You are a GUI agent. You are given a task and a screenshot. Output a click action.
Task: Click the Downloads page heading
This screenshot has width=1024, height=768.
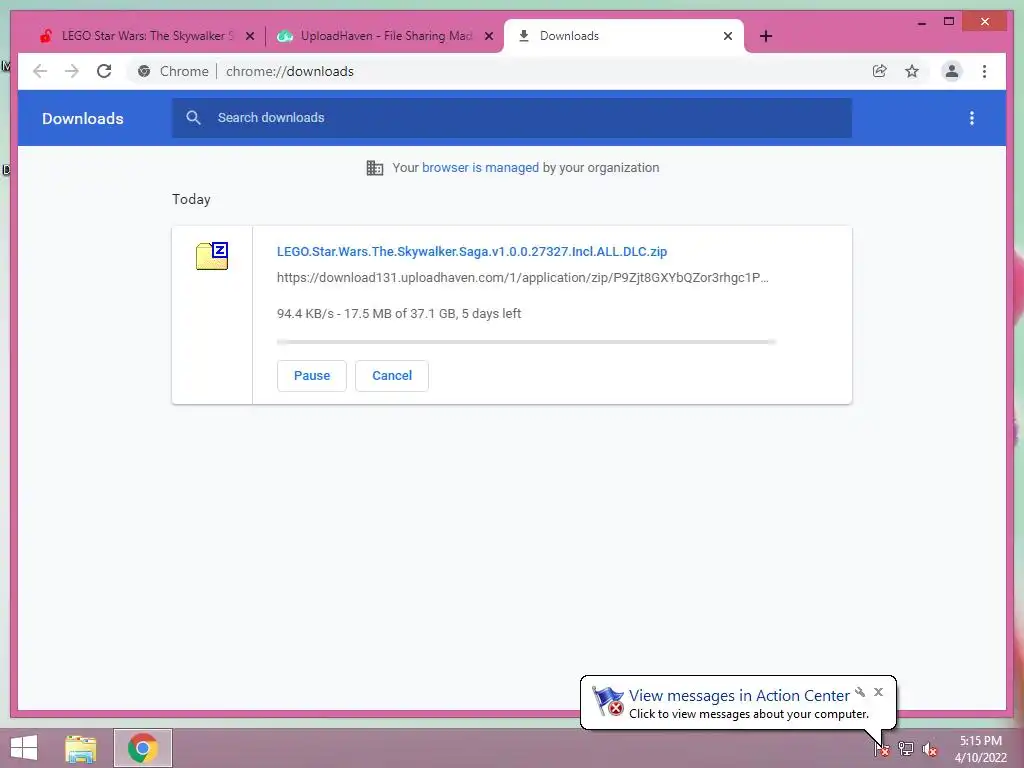point(83,118)
